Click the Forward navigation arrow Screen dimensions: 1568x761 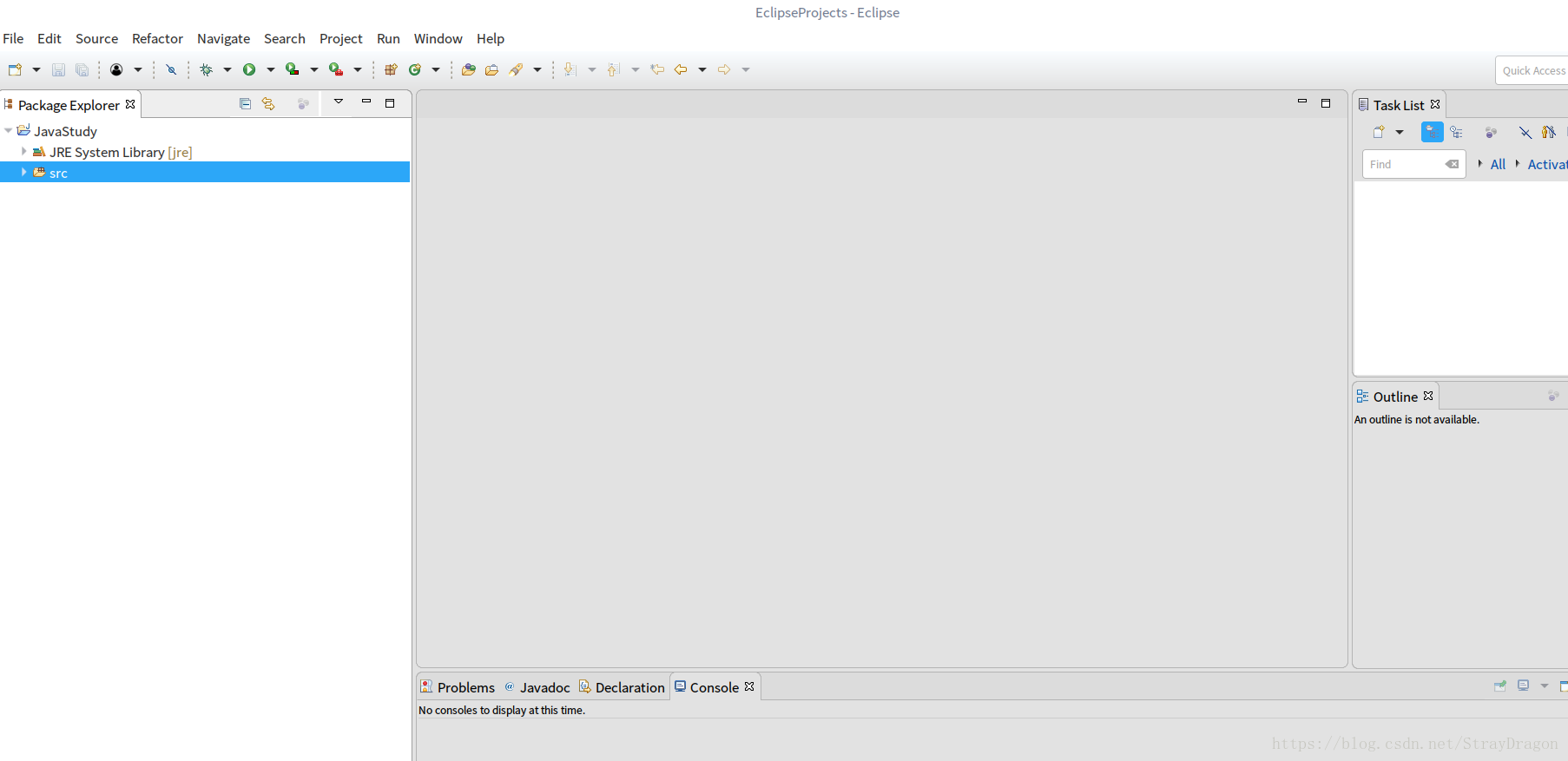[724, 69]
